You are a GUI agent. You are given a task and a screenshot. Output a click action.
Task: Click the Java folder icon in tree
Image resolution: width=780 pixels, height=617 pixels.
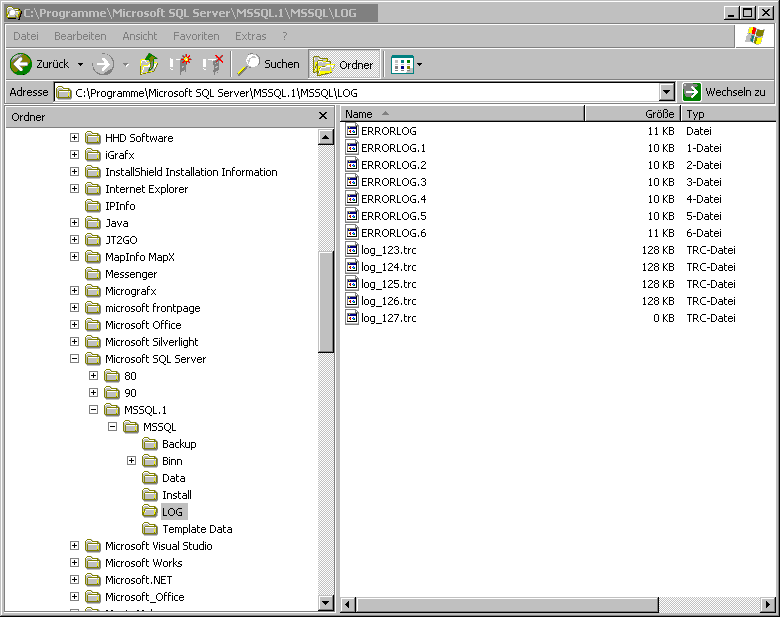click(x=93, y=223)
